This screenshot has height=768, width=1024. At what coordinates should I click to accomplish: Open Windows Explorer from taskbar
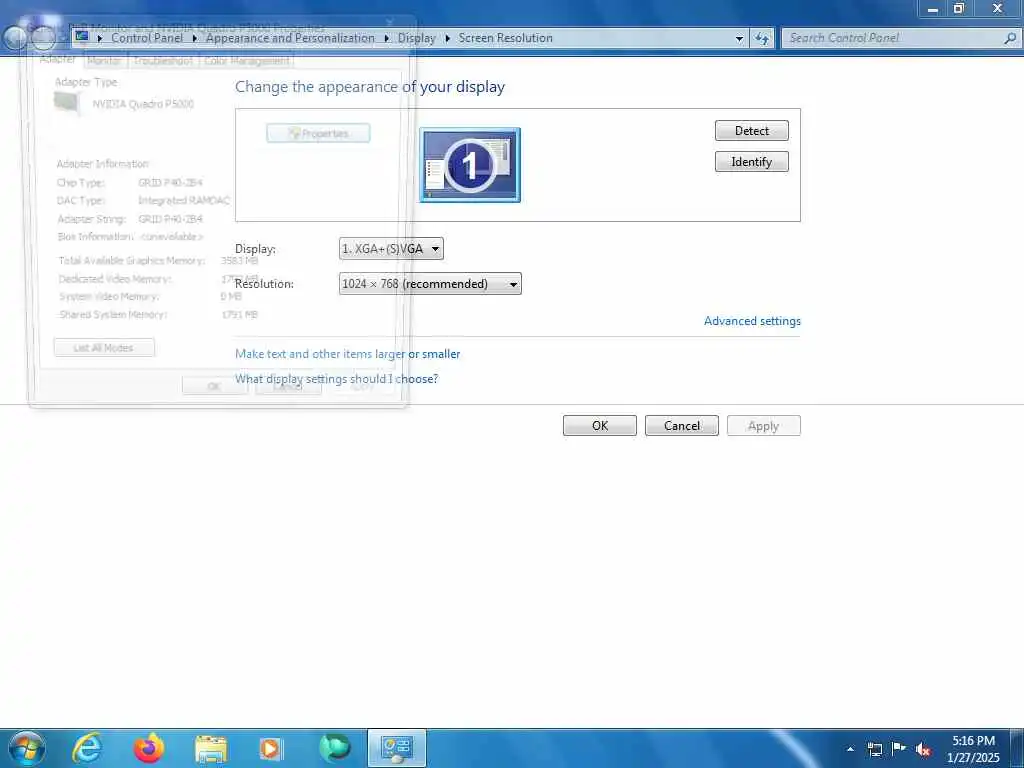click(210, 748)
